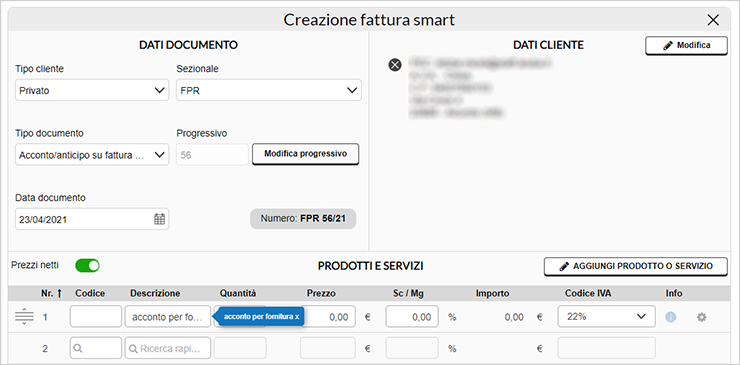
Task: Click row 1 Sc / Mg discount field
Action: (412, 316)
